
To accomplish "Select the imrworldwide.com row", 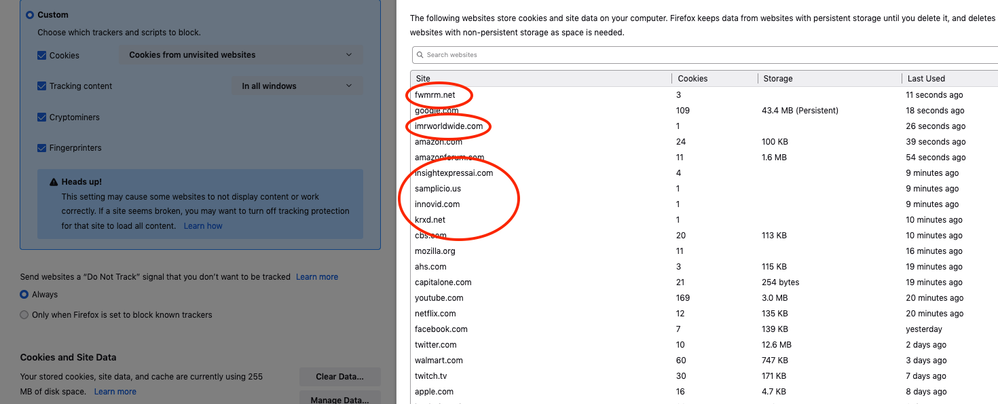I will click(x=705, y=126).
